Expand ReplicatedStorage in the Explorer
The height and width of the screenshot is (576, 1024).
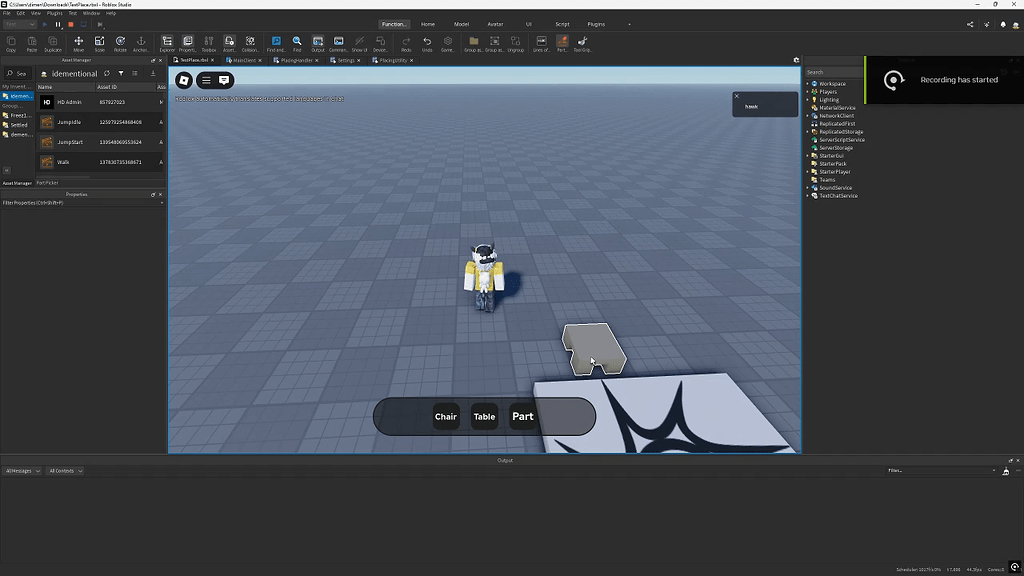point(807,131)
